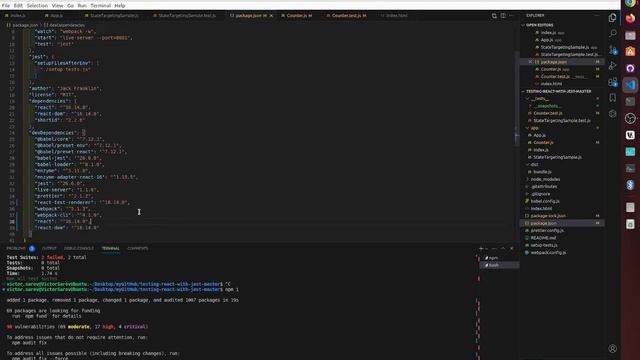Open the View menu
640x360 pixels.
tap(58, 6)
